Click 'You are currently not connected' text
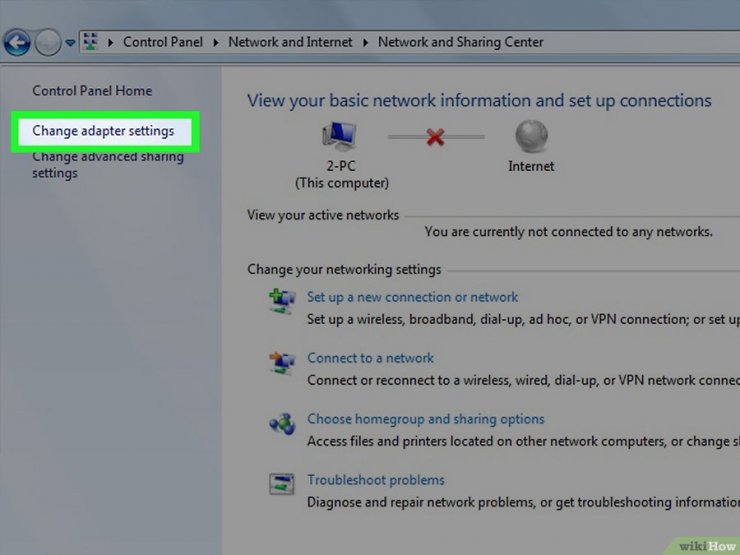The image size is (740, 555). click(x=569, y=232)
